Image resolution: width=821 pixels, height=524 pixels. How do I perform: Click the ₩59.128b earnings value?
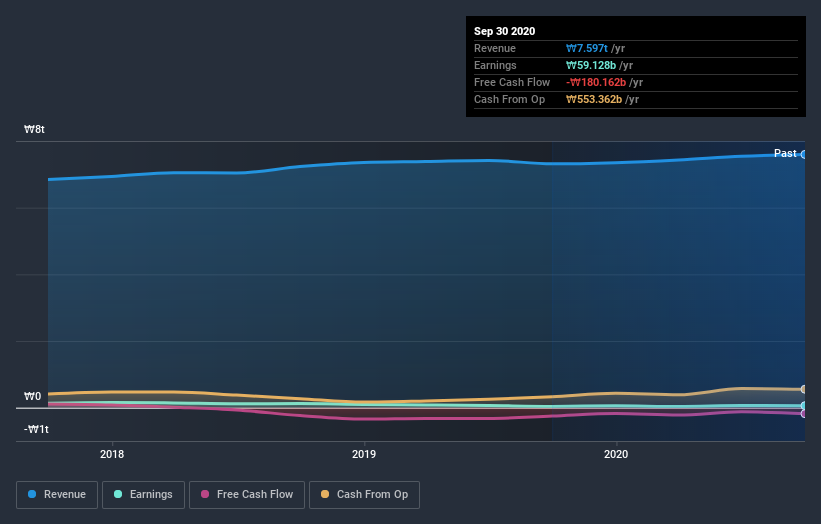coord(591,65)
